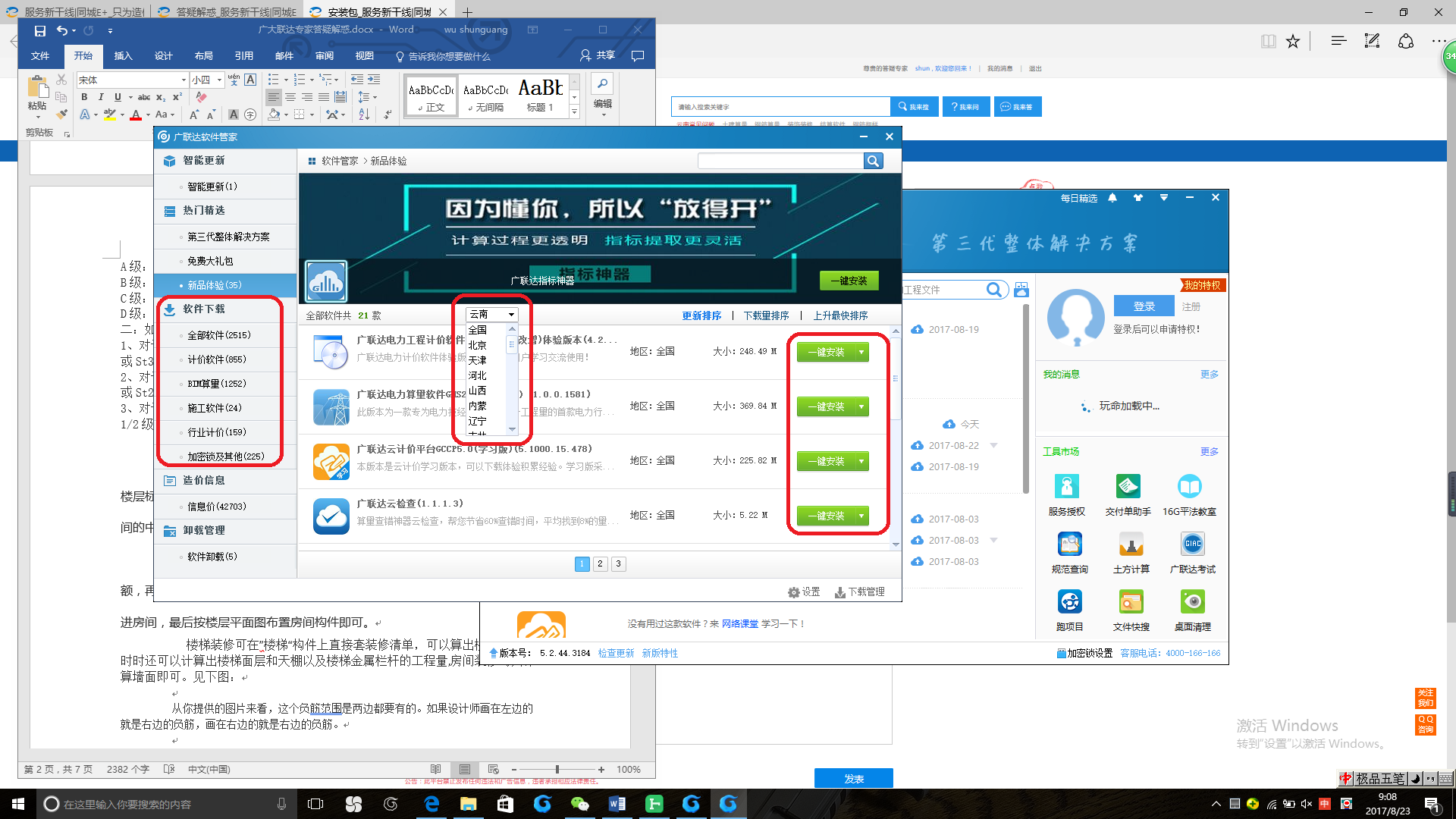The height and width of the screenshot is (819, 1456).
Task: Click the phonetic guide wén icon
Action: 234,80
